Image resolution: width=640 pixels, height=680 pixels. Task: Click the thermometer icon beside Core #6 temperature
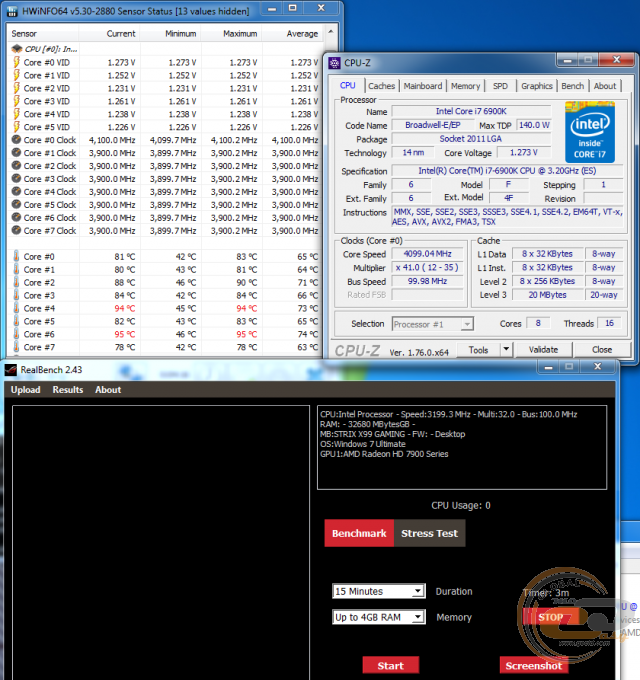pyautogui.click(x=16, y=334)
